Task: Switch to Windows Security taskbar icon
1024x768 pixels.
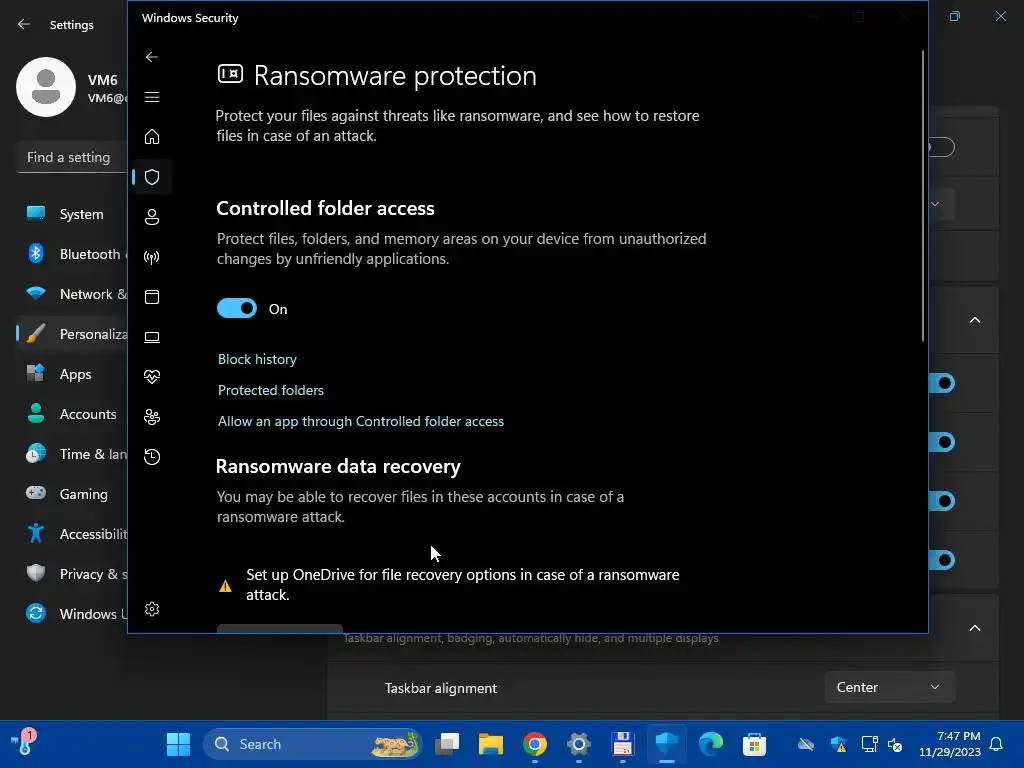Action: (x=667, y=744)
